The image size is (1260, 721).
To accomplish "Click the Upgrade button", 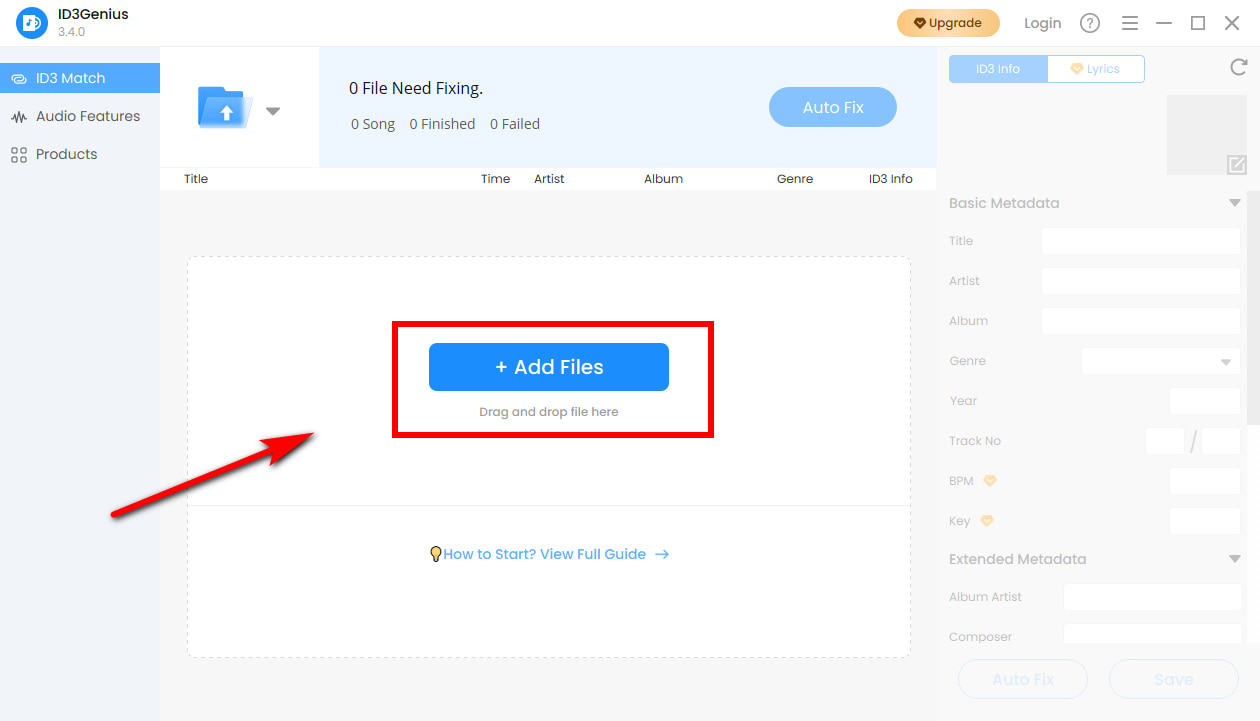I will tap(947, 23).
